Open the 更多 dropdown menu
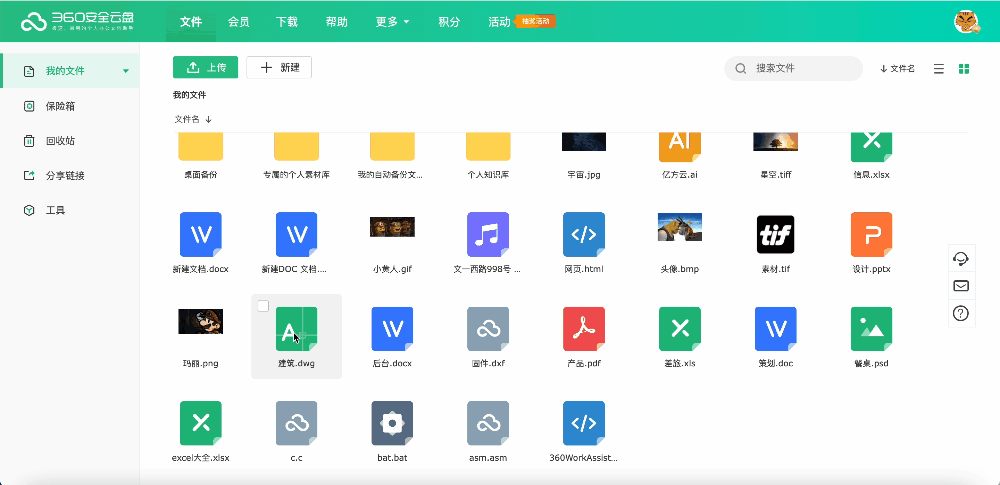 (x=392, y=22)
